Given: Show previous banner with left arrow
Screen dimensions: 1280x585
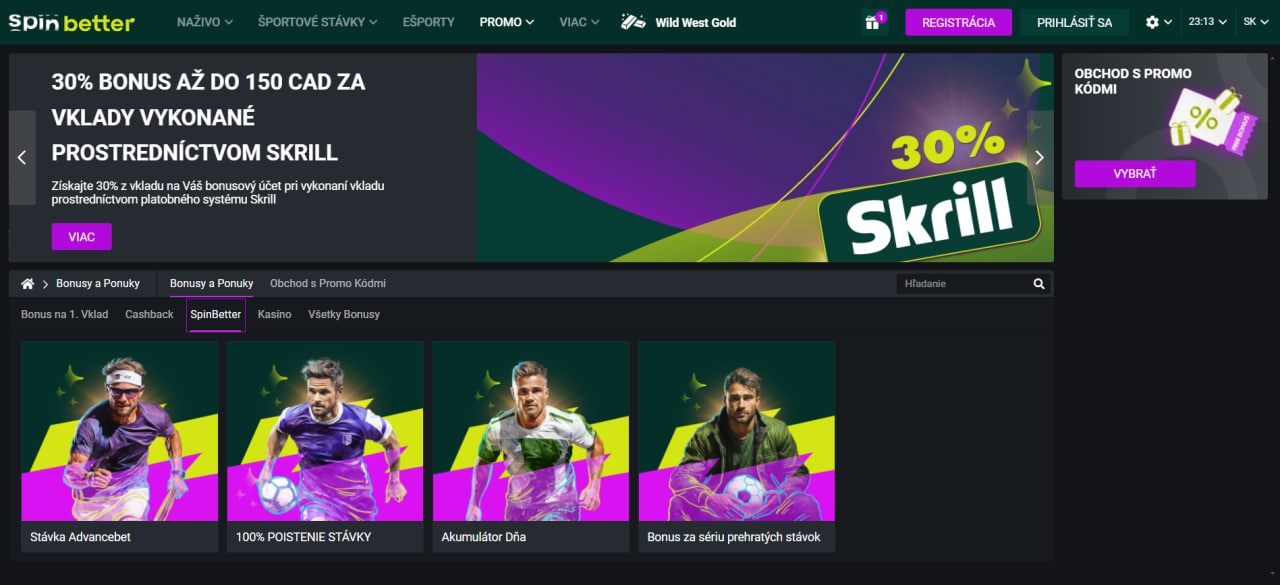Looking at the screenshot, I should [22, 158].
